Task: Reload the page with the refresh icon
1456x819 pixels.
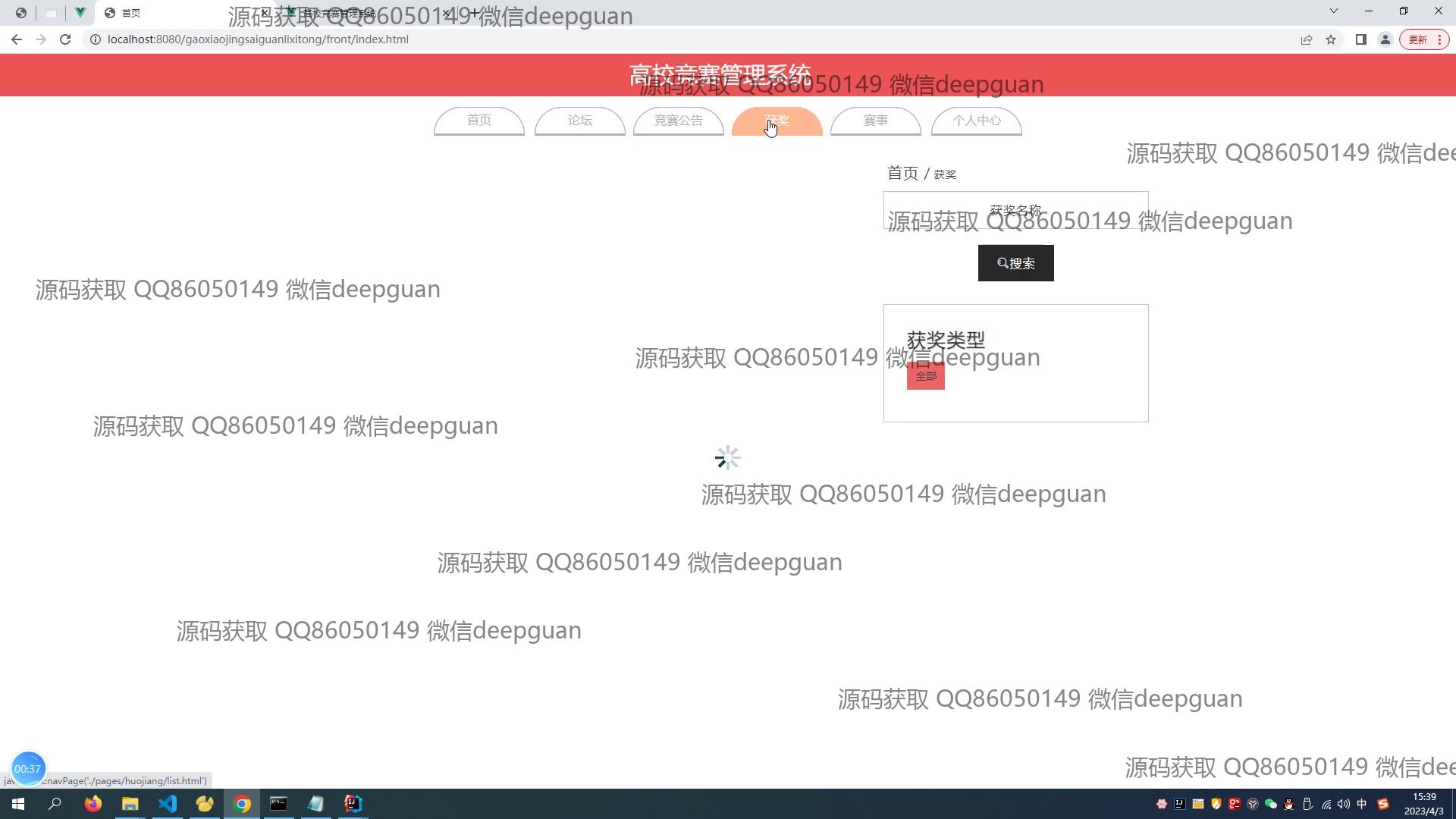Action: [65, 39]
